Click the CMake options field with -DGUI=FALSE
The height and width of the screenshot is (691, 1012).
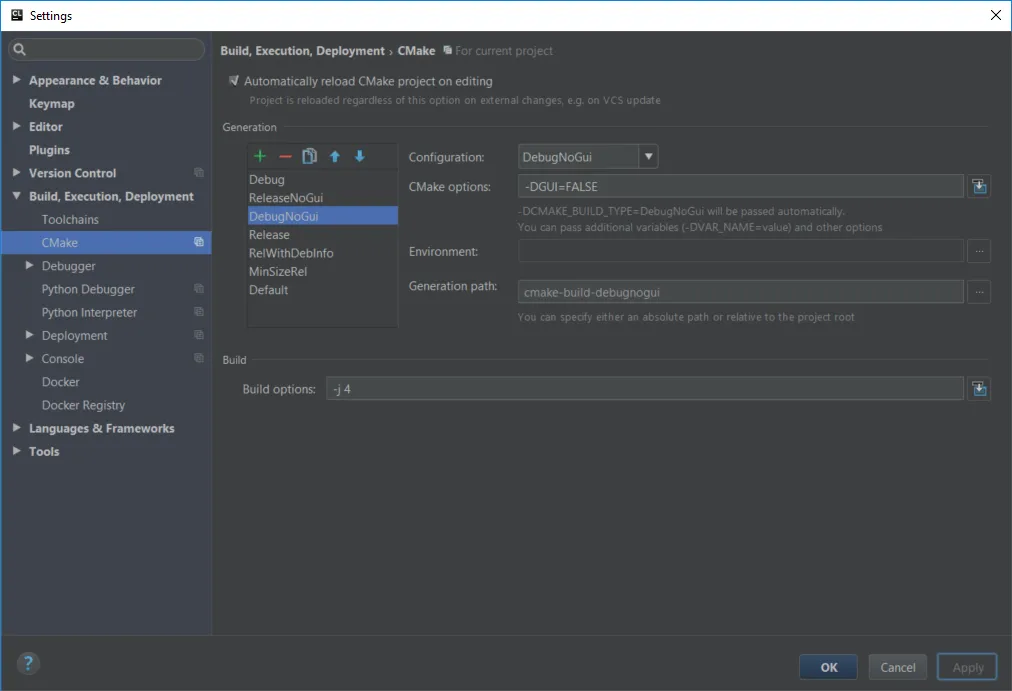(x=741, y=186)
